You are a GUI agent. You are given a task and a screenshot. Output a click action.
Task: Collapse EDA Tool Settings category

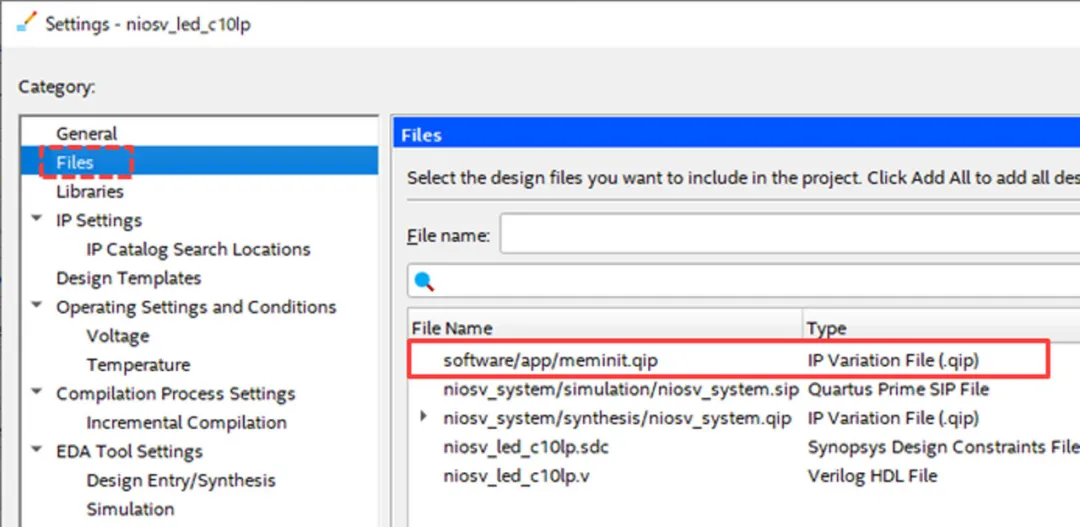(x=37, y=451)
